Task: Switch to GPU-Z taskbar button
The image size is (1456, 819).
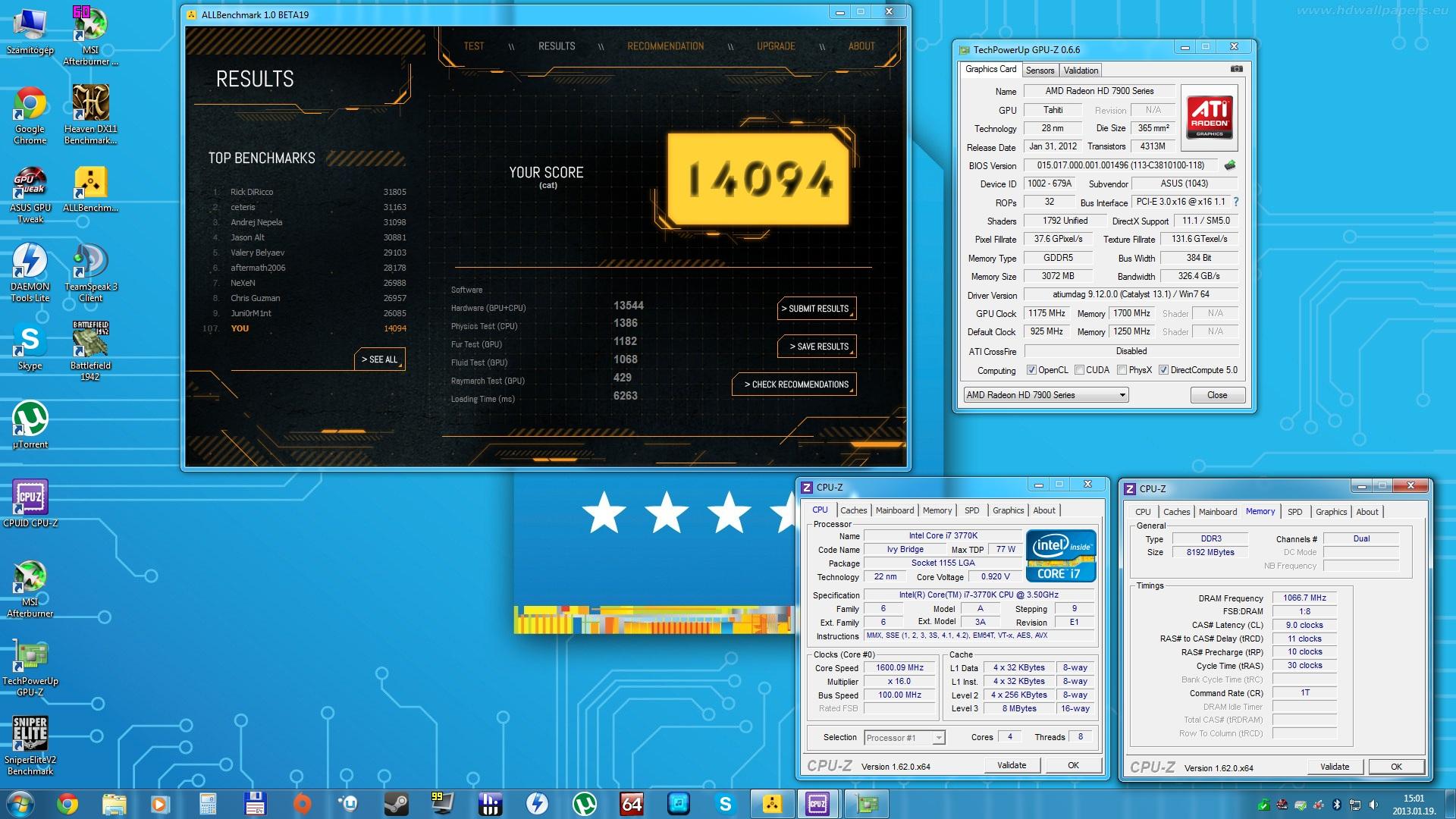Action: point(865,804)
